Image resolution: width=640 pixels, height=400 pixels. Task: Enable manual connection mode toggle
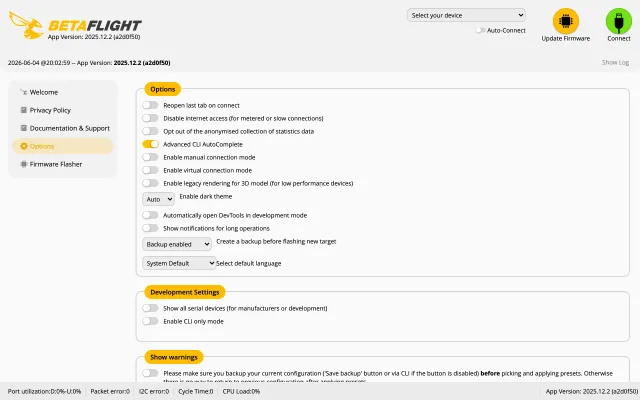click(150, 157)
